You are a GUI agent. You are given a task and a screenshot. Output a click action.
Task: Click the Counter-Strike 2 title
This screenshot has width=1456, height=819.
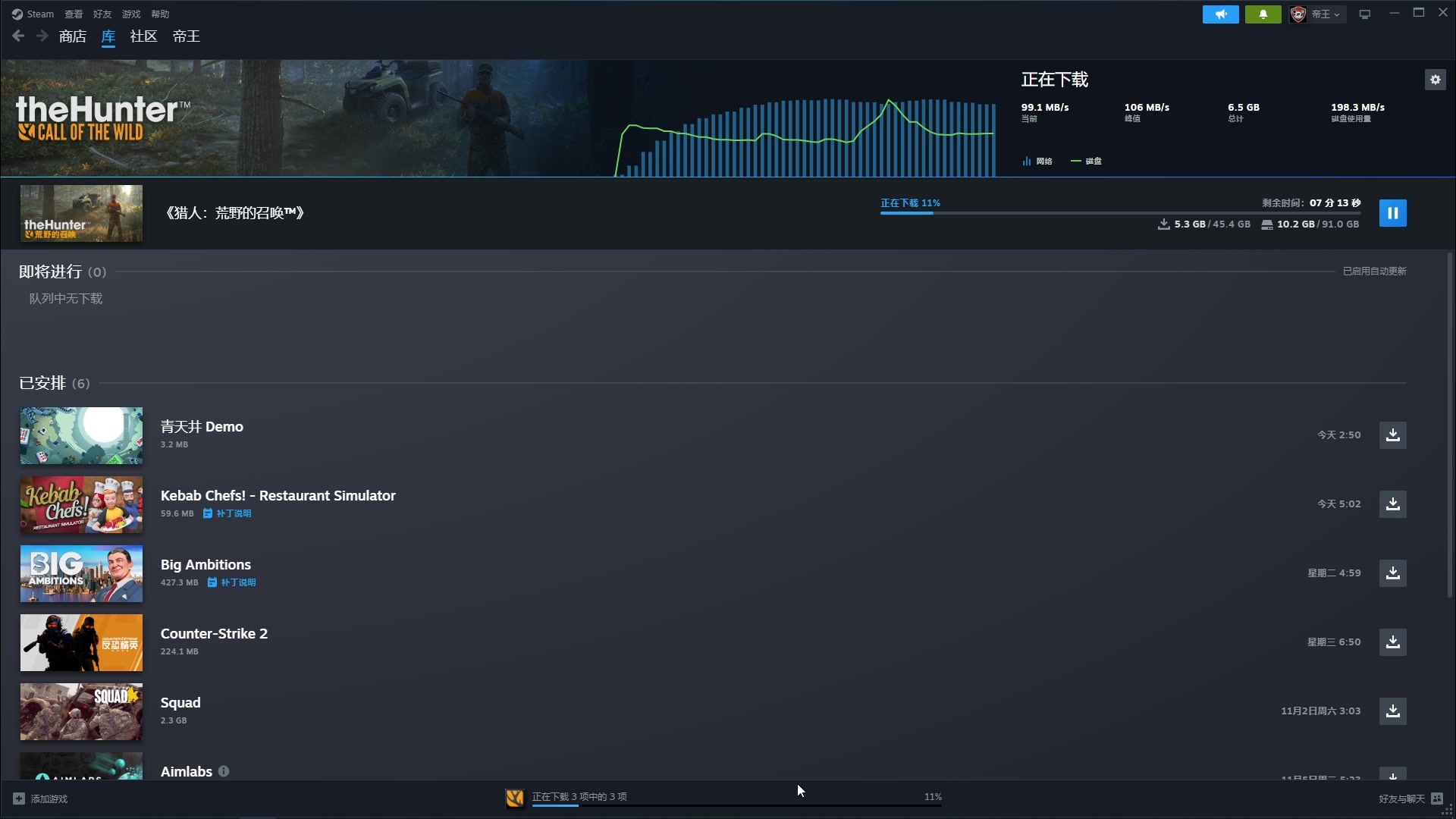(x=214, y=634)
